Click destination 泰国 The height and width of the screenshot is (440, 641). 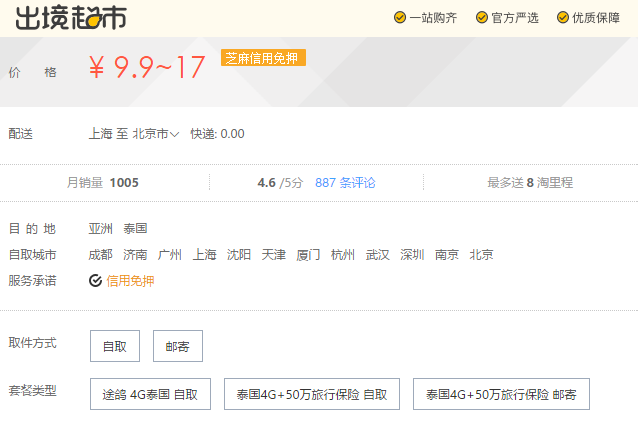135,228
